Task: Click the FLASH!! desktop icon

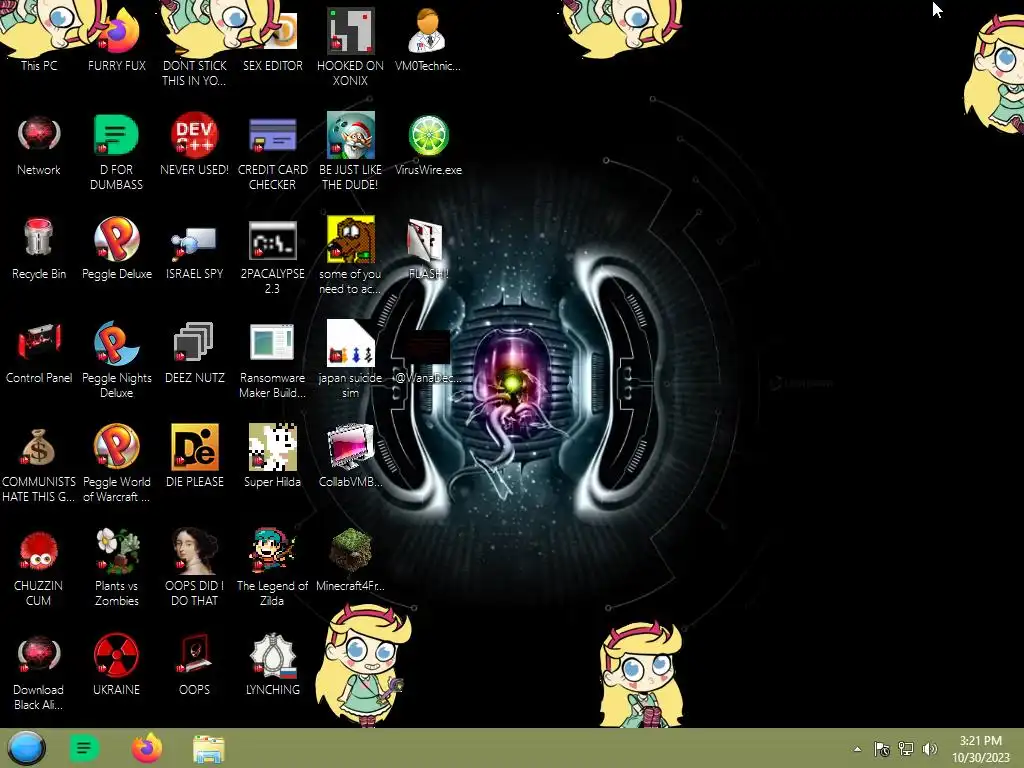Action: tap(428, 249)
